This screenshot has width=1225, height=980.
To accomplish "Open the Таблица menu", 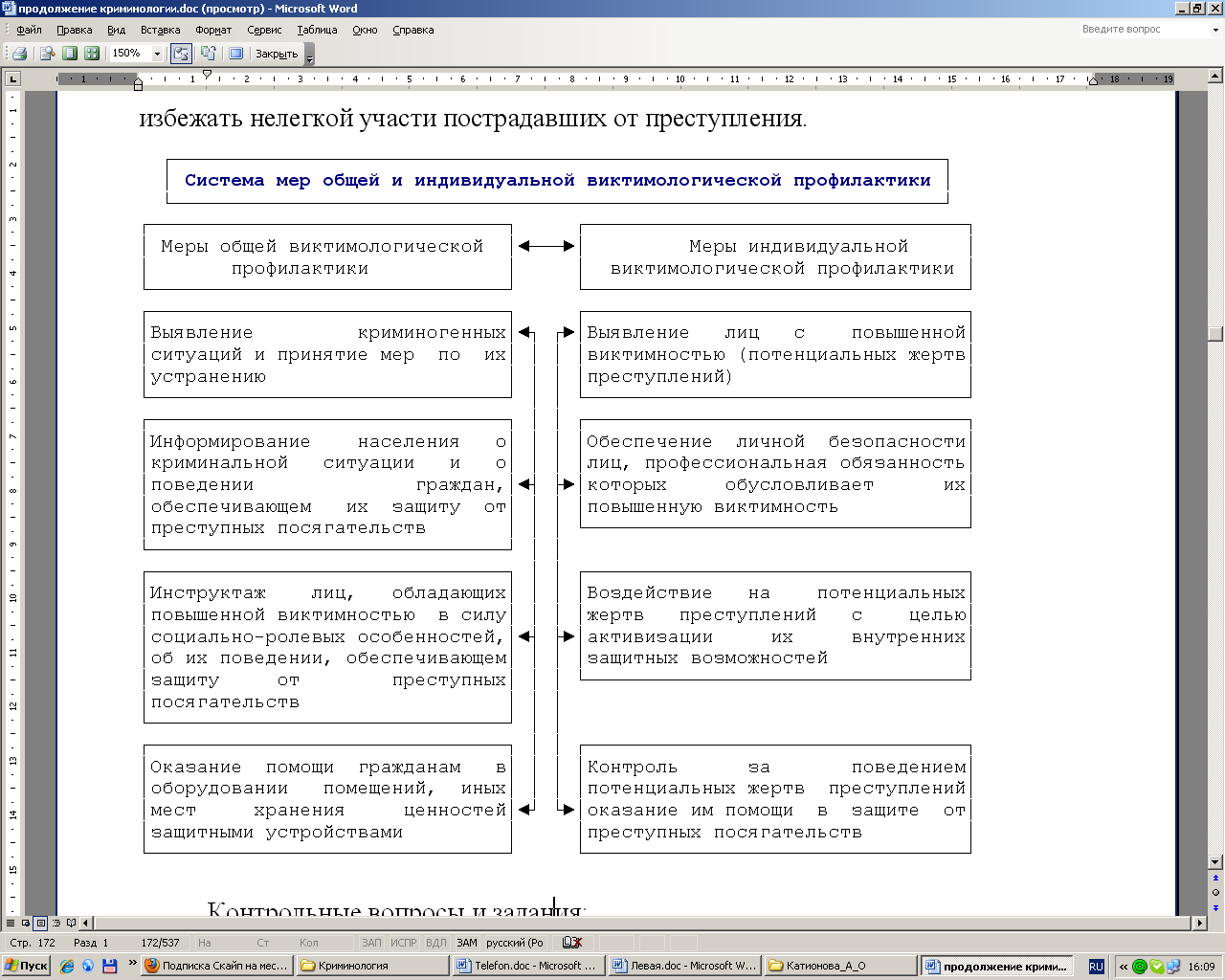I will [317, 30].
